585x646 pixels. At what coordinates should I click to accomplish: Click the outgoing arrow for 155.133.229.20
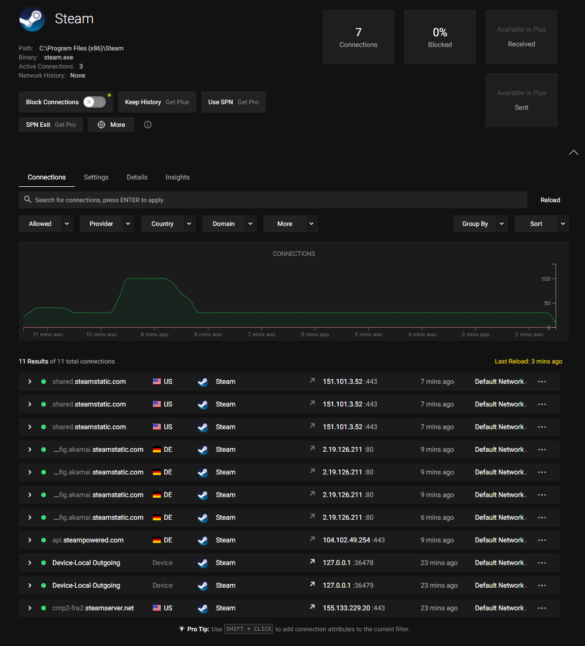(312, 607)
